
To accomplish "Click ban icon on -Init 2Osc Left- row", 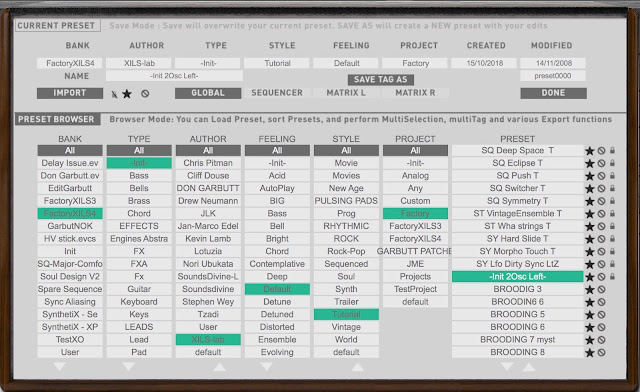I will (601, 277).
